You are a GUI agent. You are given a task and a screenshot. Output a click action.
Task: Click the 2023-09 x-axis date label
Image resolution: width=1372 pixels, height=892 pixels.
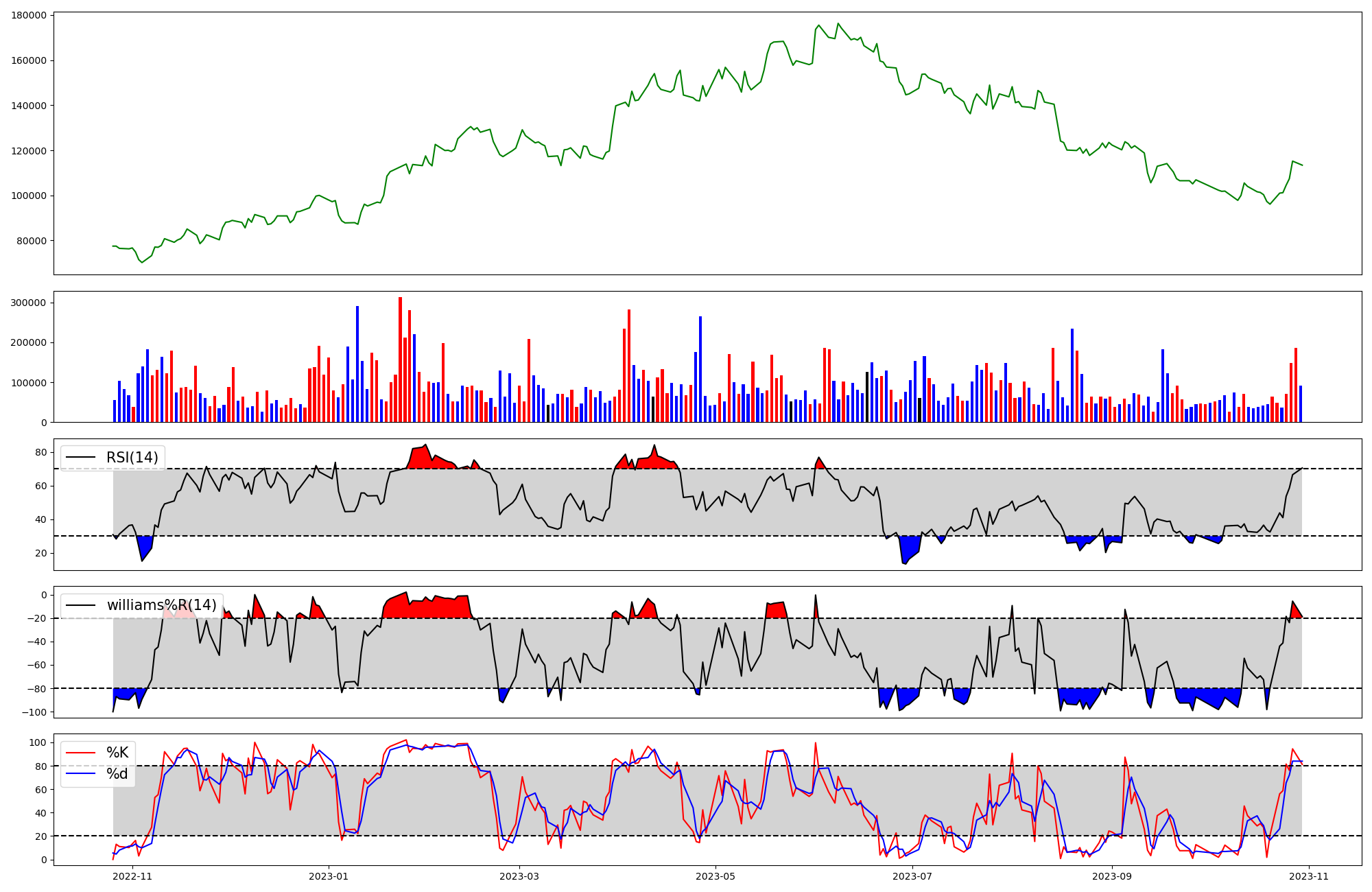[x=1112, y=876]
